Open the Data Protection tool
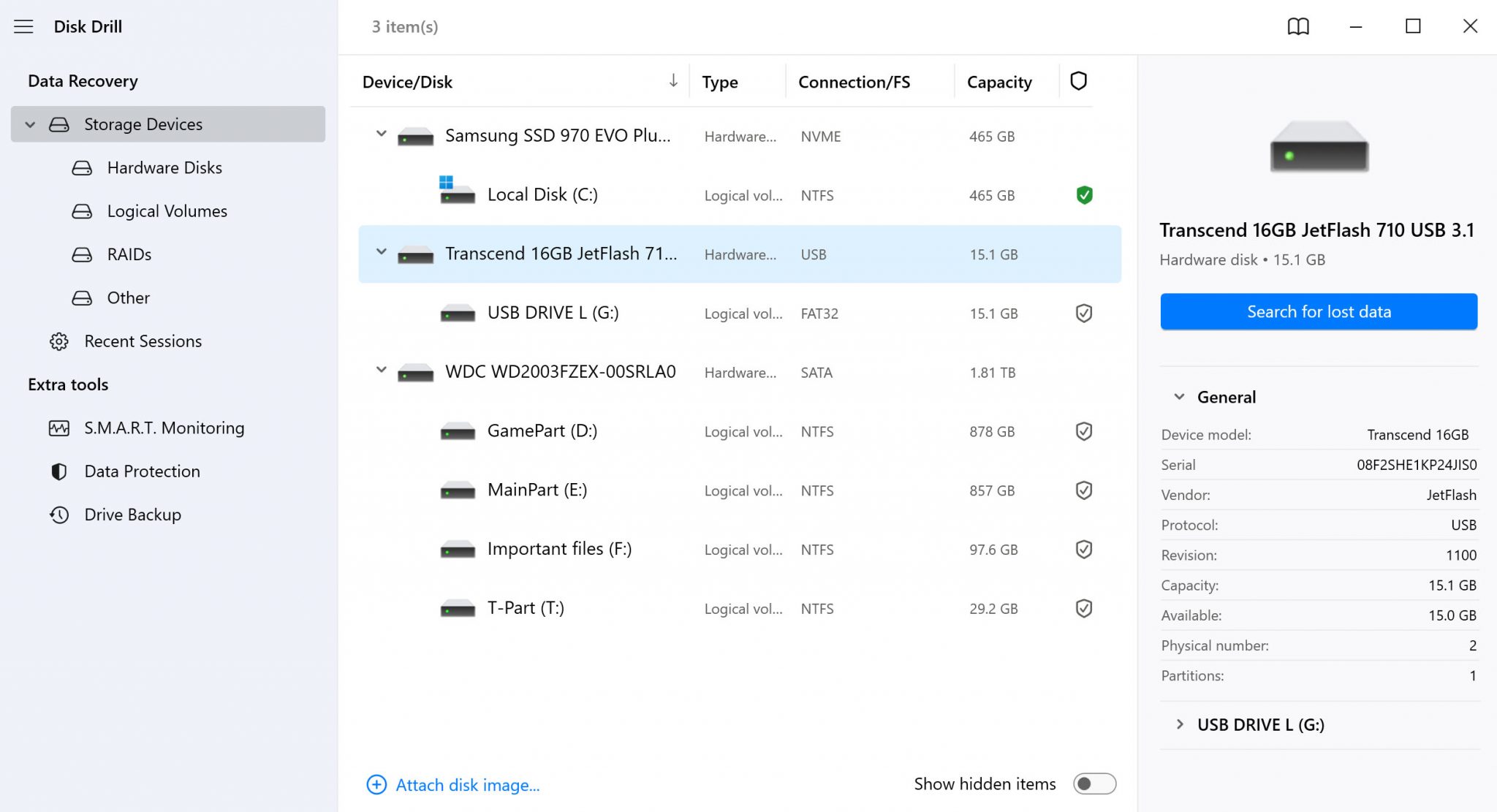This screenshot has height=812, width=1497. [x=141, y=471]
